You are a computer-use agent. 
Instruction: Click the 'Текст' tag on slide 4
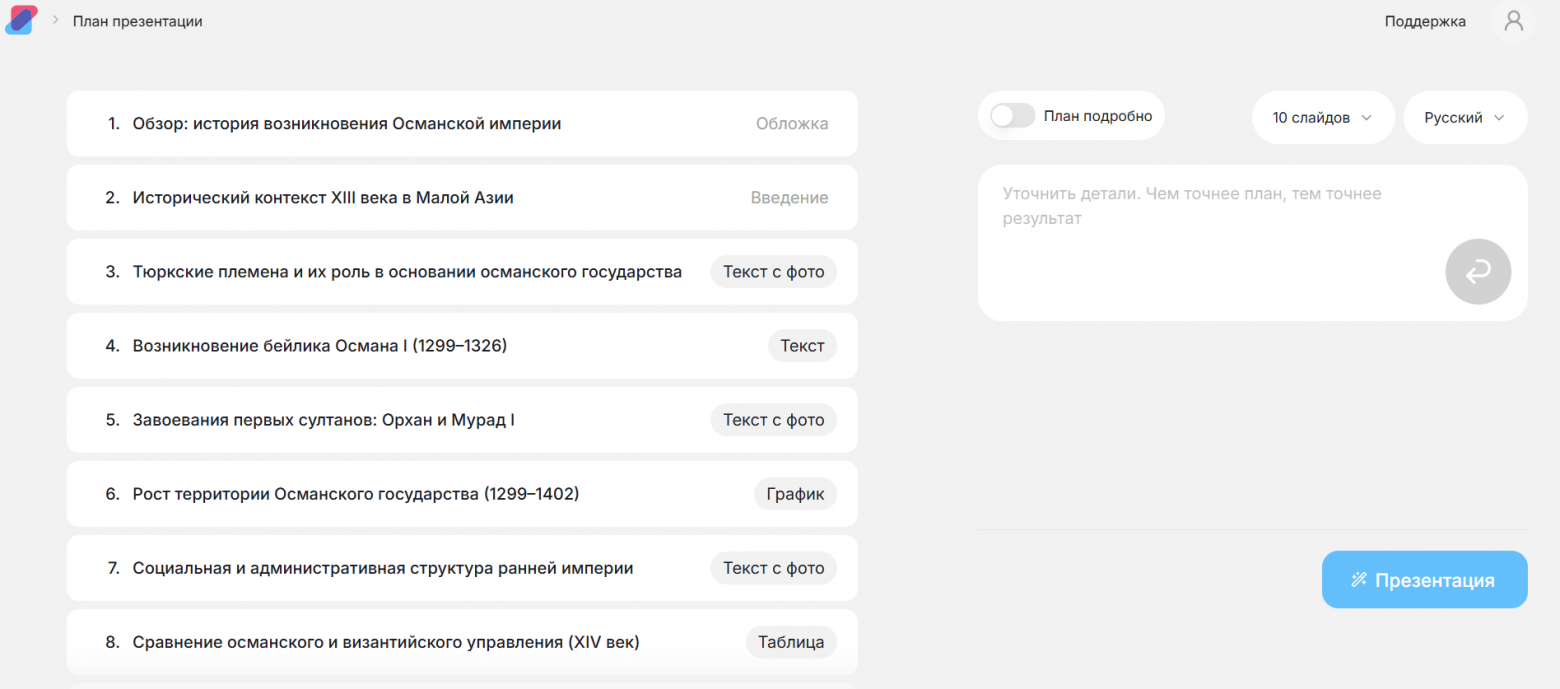coord(802,346)
